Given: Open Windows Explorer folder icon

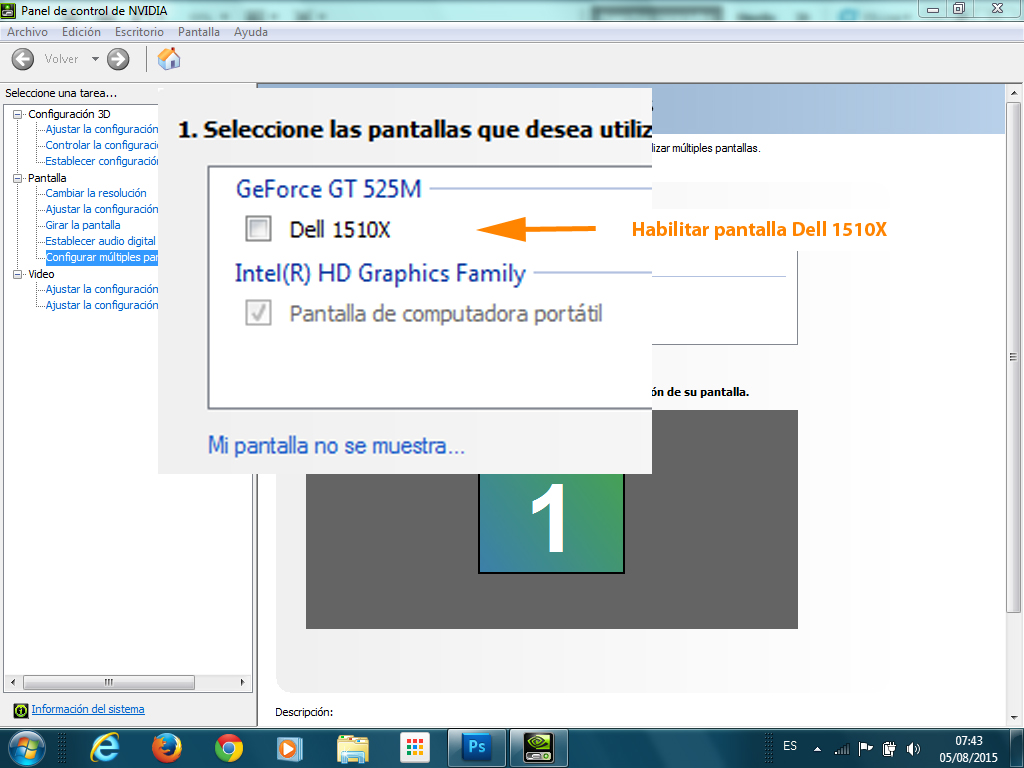Looking at the screenshot, I should 353,748.
